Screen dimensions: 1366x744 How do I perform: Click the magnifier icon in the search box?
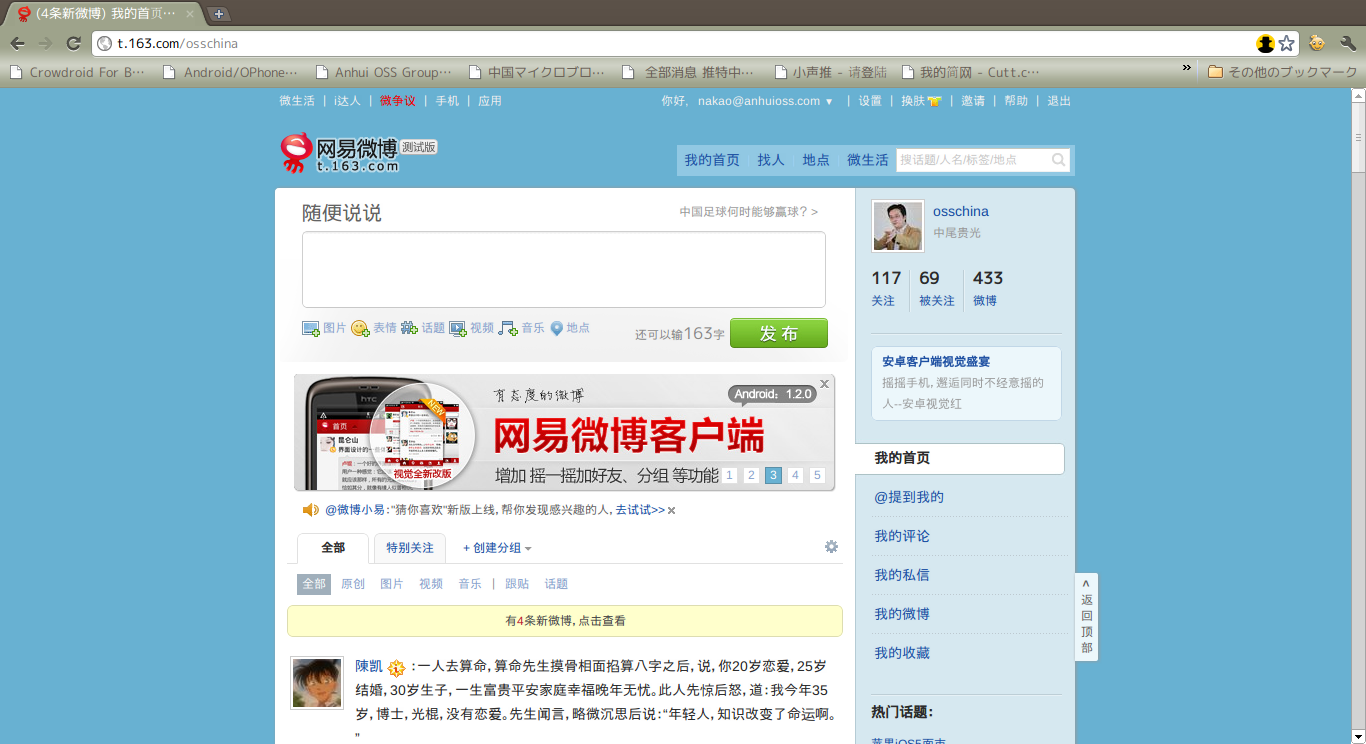point(1058,160)
